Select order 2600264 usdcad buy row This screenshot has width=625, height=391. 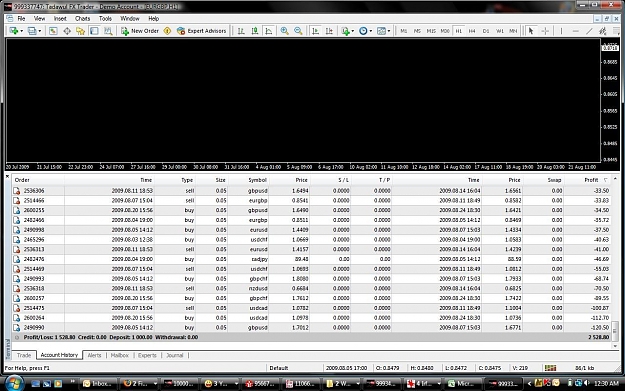point(312,318)
